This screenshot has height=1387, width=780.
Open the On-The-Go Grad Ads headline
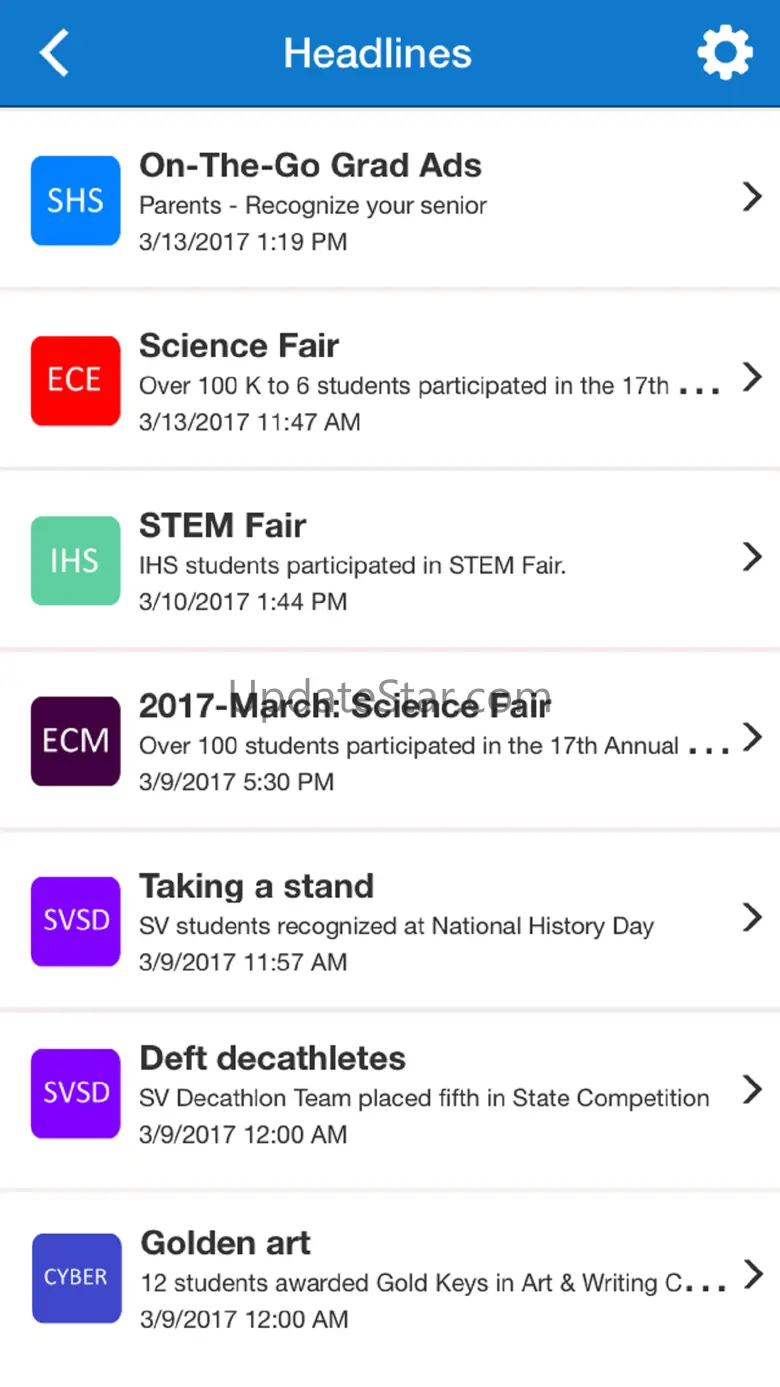310,166
